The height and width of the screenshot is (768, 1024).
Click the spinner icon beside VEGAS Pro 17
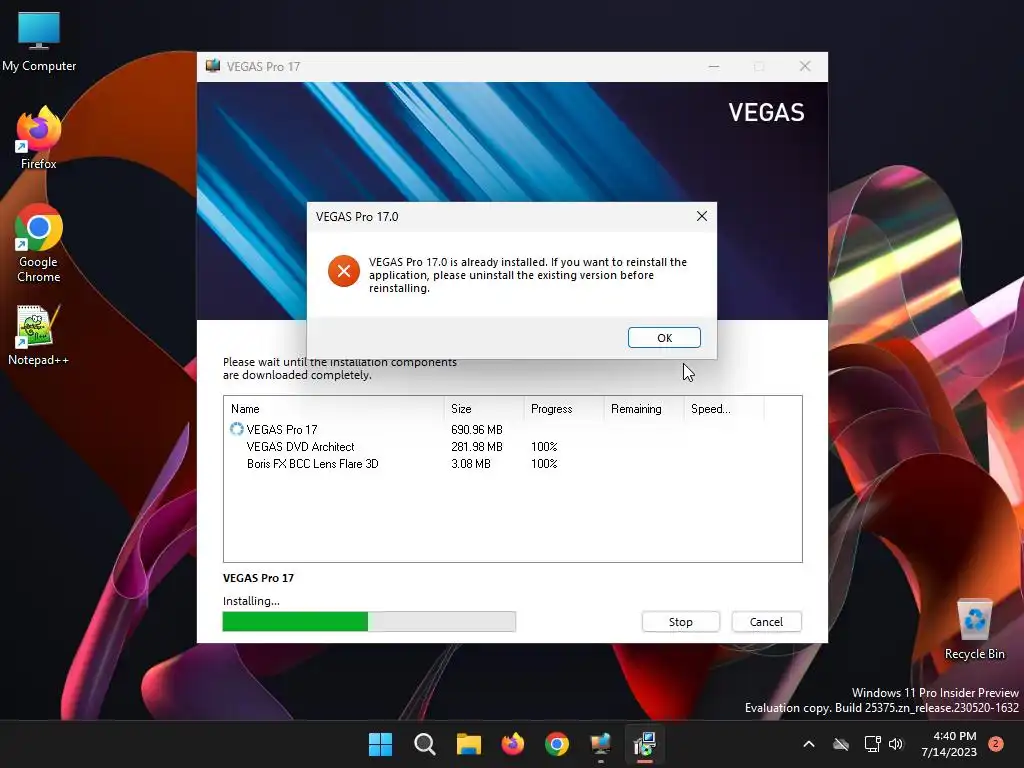[x=236, y=429]
